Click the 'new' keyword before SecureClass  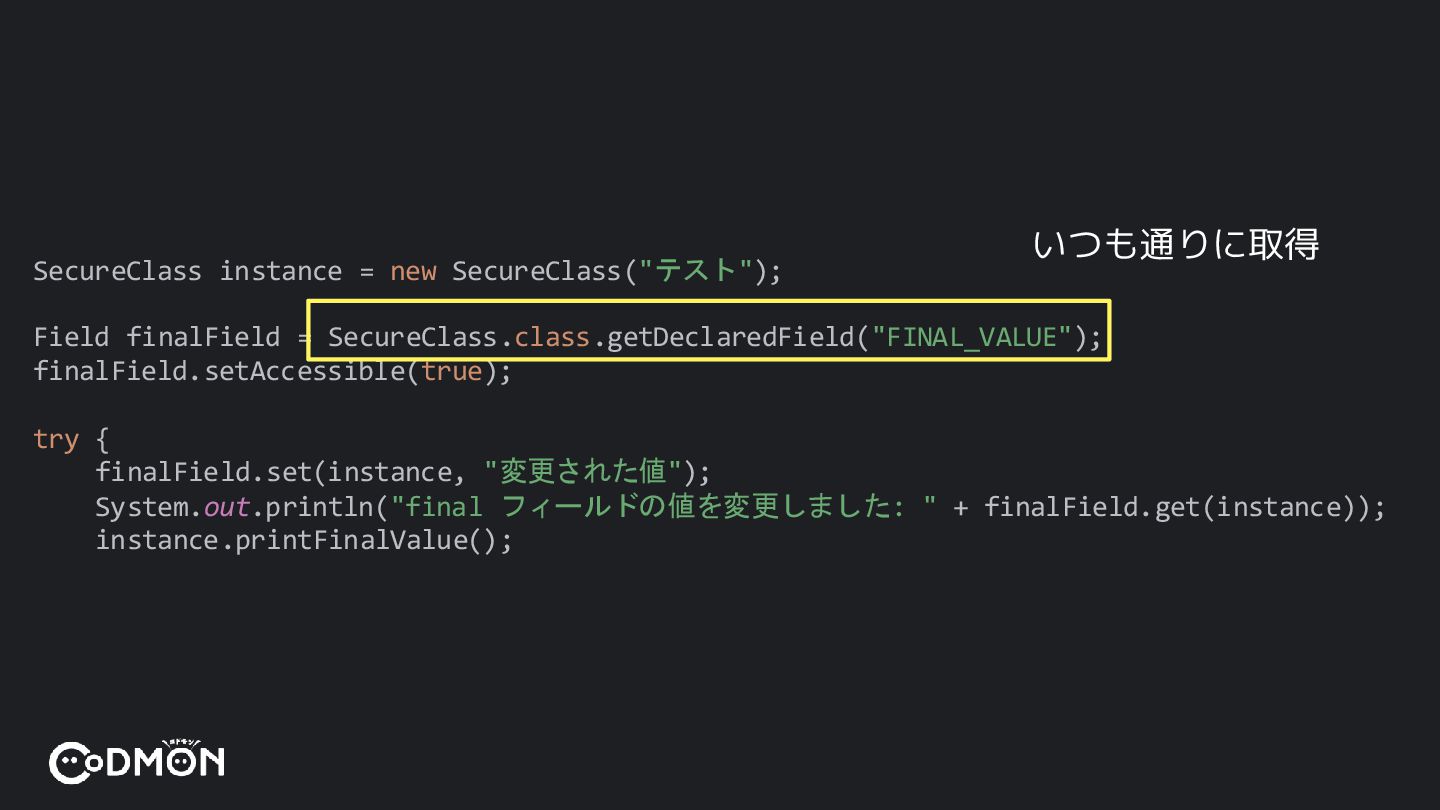413,271
